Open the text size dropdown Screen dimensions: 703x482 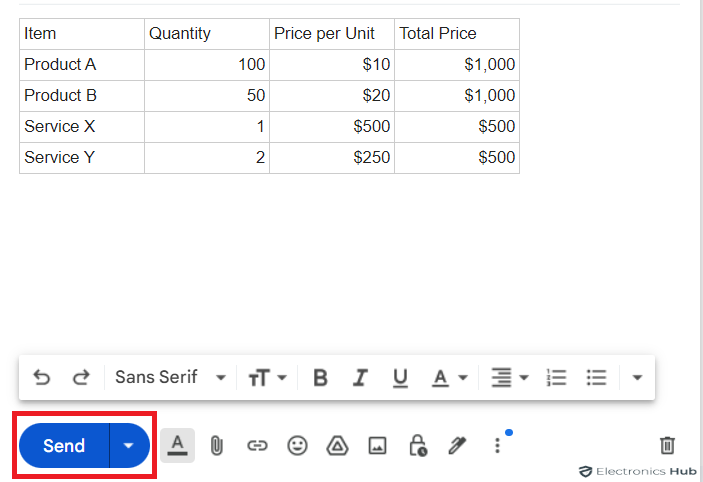coord(268,378)
